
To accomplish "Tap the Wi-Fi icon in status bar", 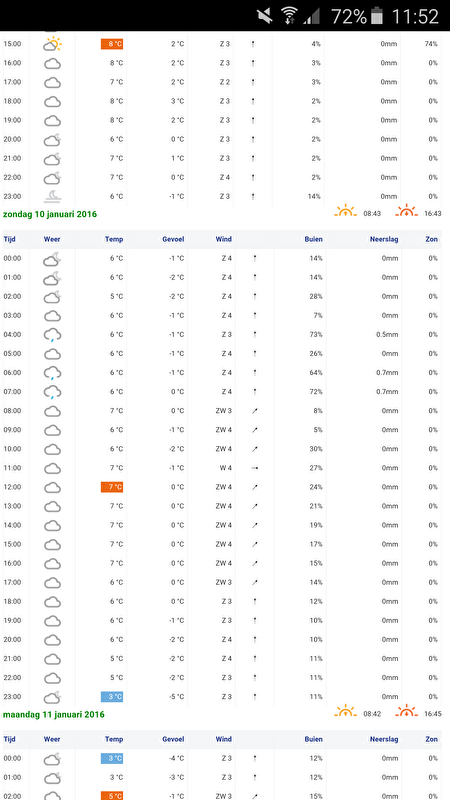I will [x=290, y=16].
